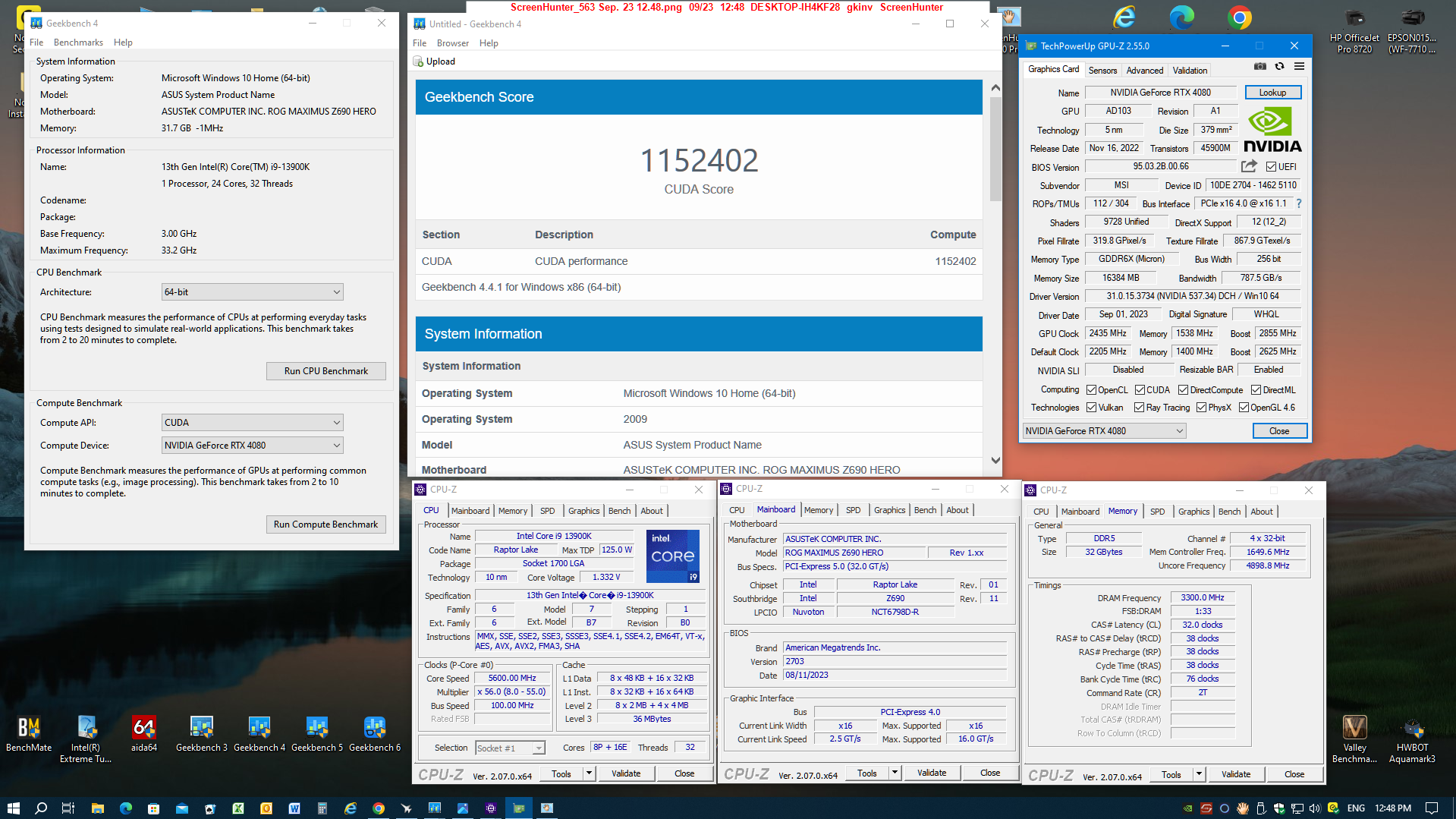
Task: Open the Architecture 64-bit dropdown
Action: click(x=253, y=292)
